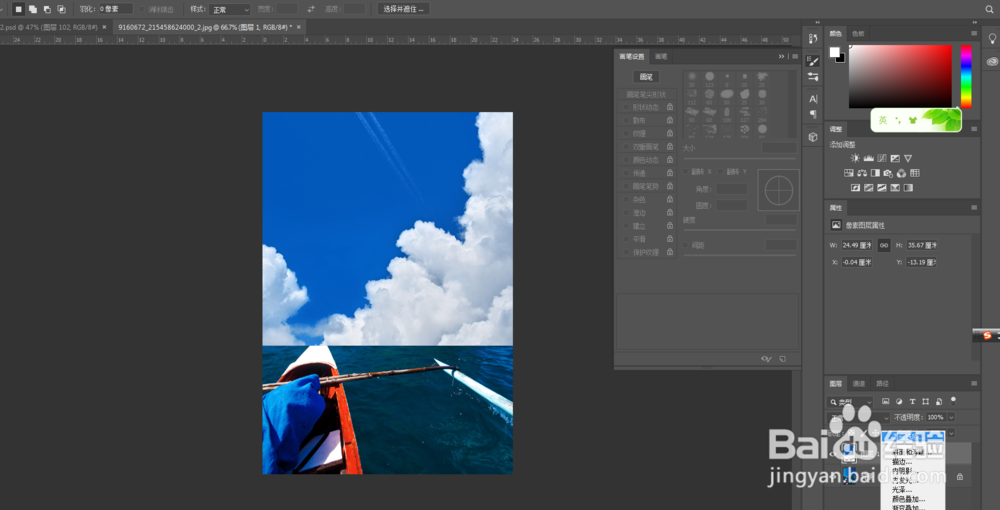Open the Layers panel menu
This screenshot has width=1000, height=510.
(x=974, y=384)
